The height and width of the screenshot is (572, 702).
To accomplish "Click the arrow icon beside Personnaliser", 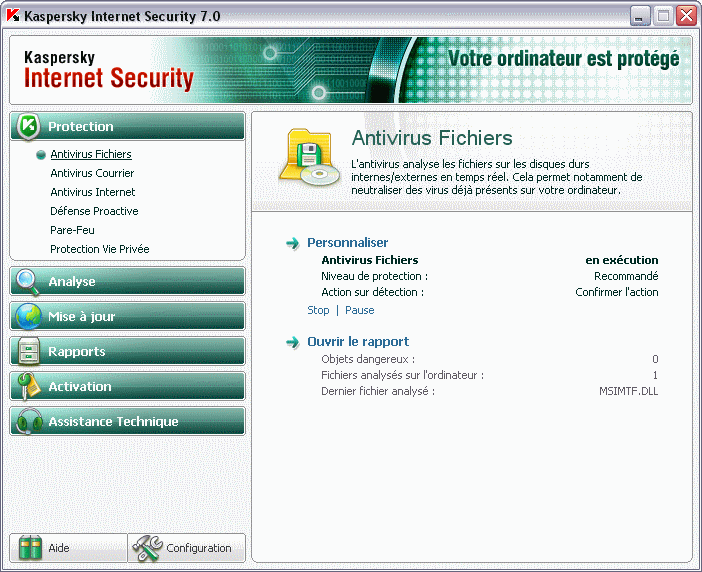I will point(293,243).
